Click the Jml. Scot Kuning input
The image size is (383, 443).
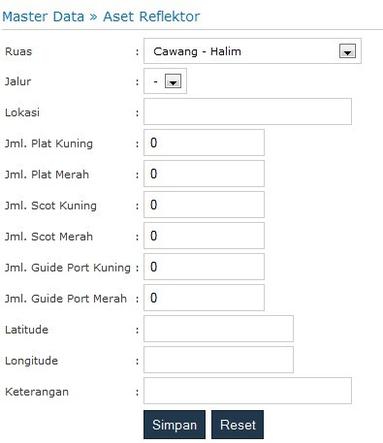pyautogui.click(x=204, y=205)
